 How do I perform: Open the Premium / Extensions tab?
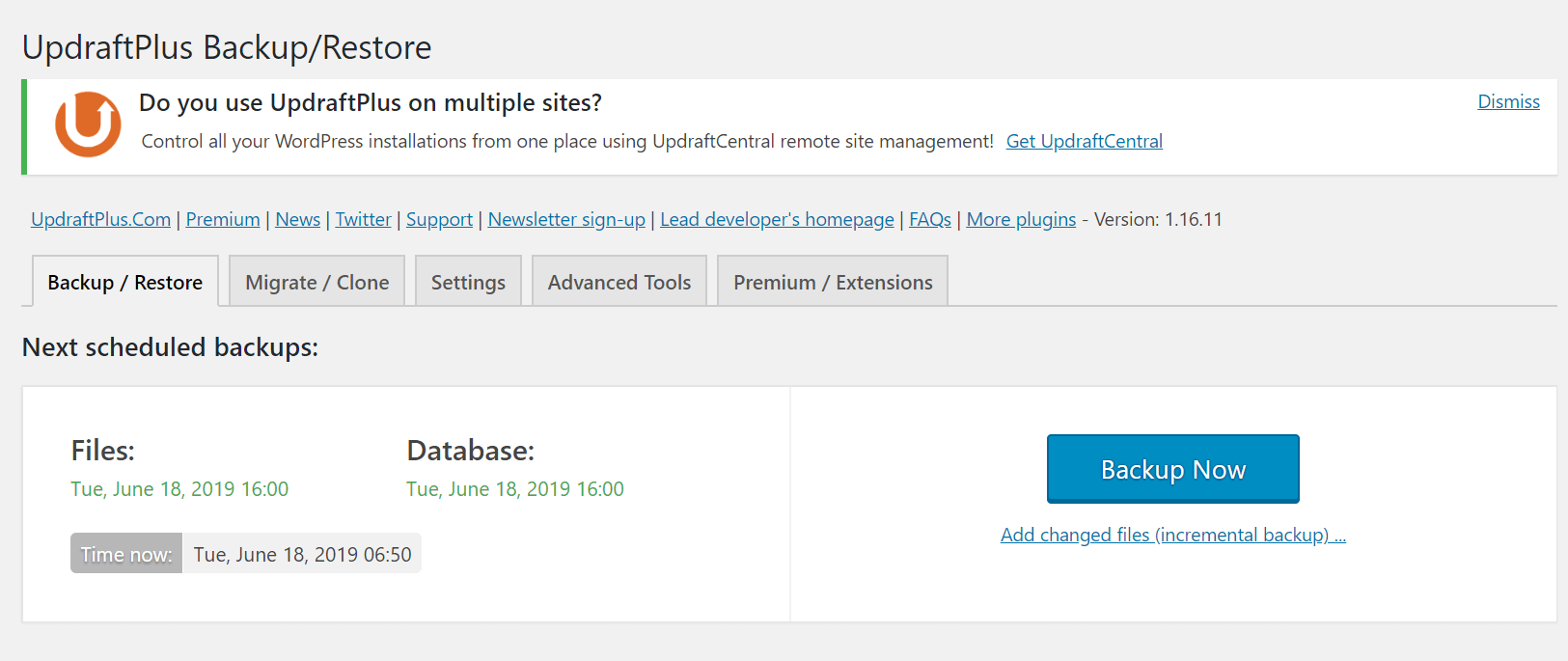pos(833,282)
